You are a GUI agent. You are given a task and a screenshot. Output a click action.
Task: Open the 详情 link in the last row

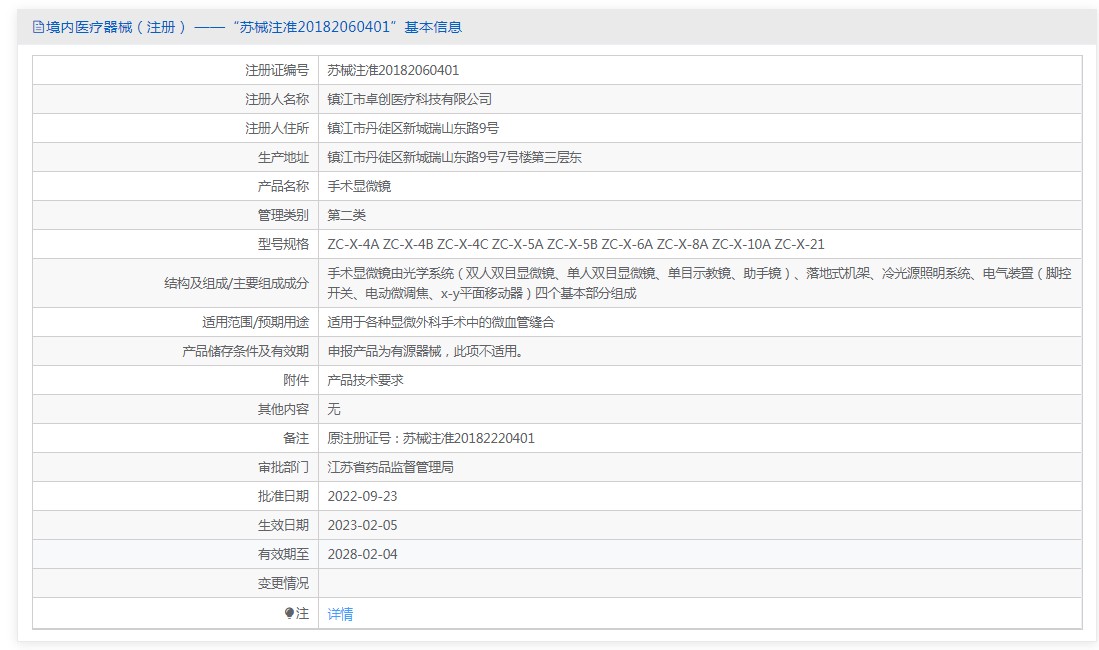340,614
